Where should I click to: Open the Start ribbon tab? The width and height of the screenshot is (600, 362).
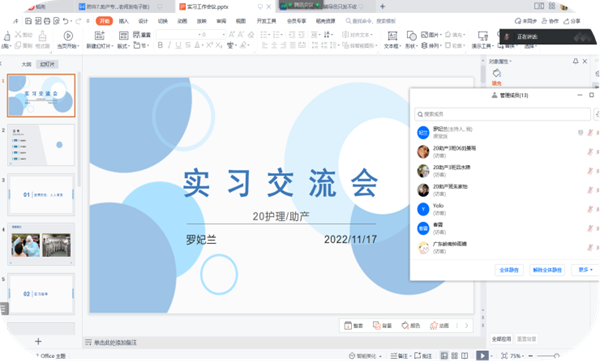point(104,21)
